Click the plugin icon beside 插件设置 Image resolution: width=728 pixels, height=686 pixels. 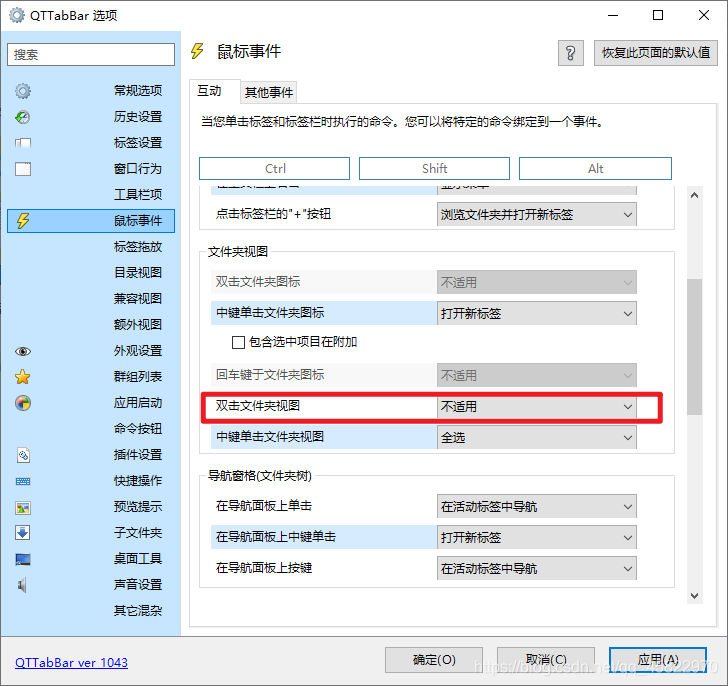(23, 455)
